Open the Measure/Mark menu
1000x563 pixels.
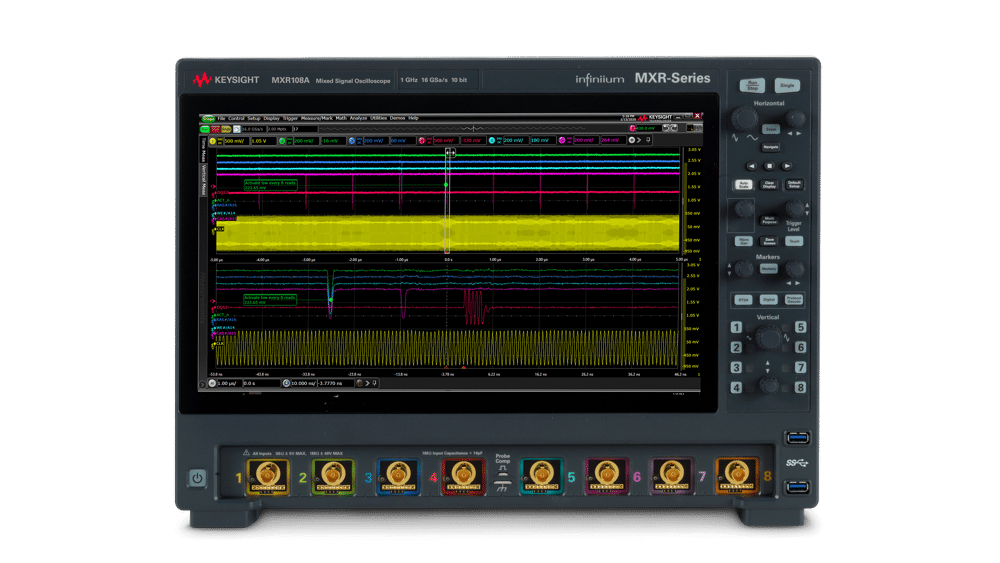(316, 118)
